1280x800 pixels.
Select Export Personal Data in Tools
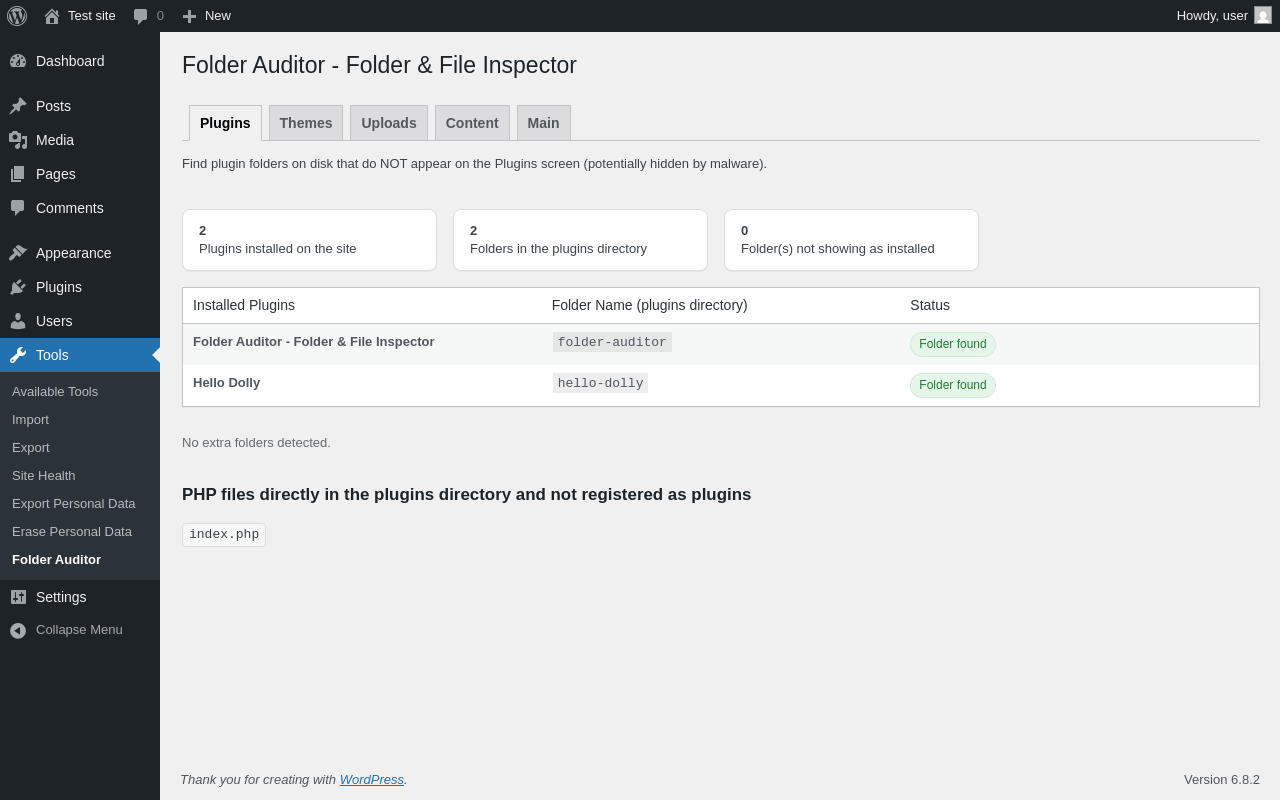click(x=74, y=504)
